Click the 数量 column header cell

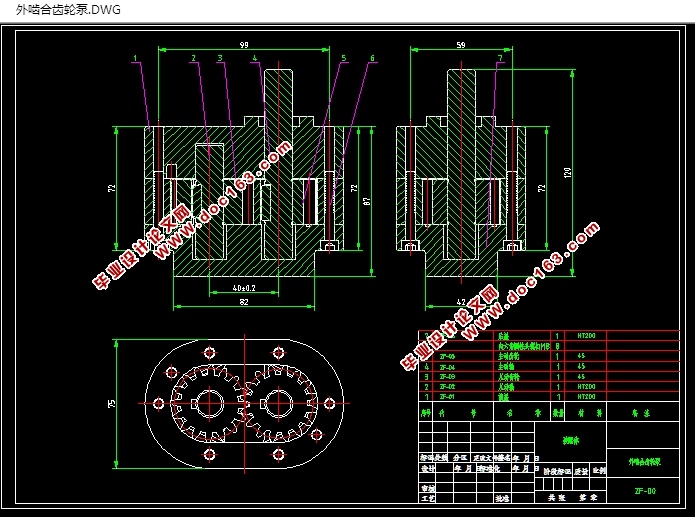(x=558, y=413)
